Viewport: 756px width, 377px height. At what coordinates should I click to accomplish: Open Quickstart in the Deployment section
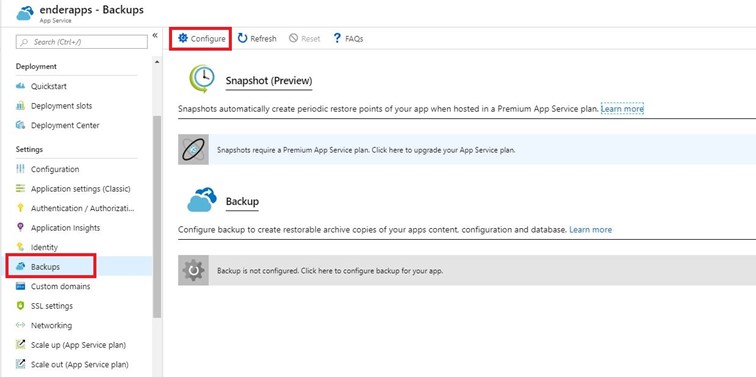pyautogui.click(x=48, y=86)
